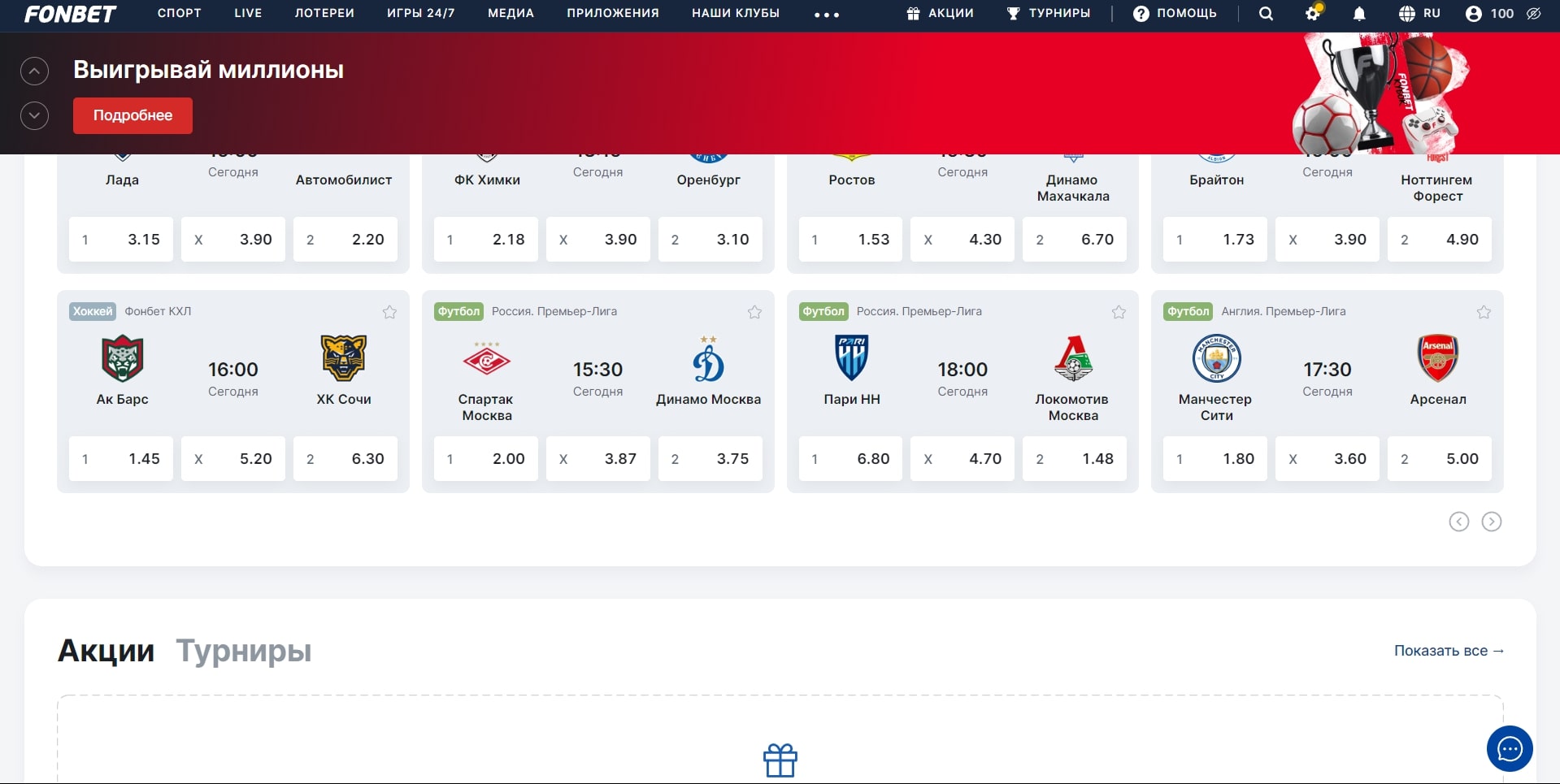
Task: Show previous banner with up chevron
Action: coord(34,71)
